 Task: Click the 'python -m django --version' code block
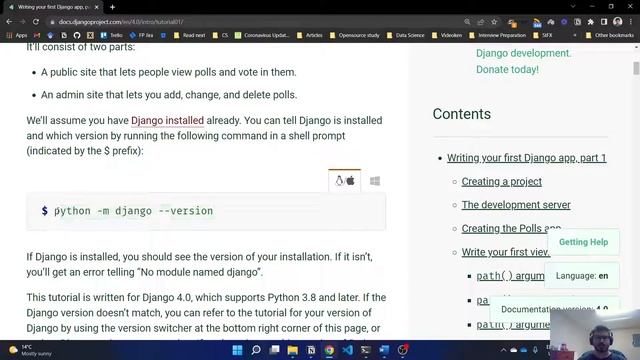point(206,211)
